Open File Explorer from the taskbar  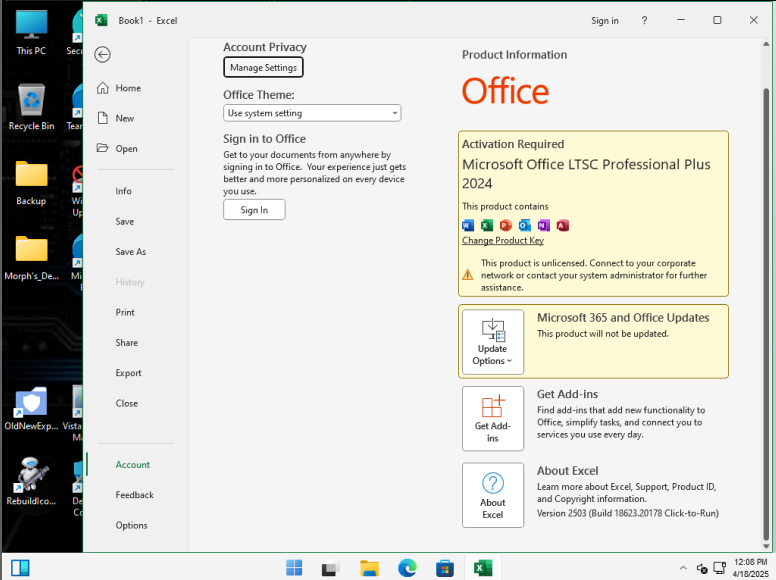(x=369, y=568)
